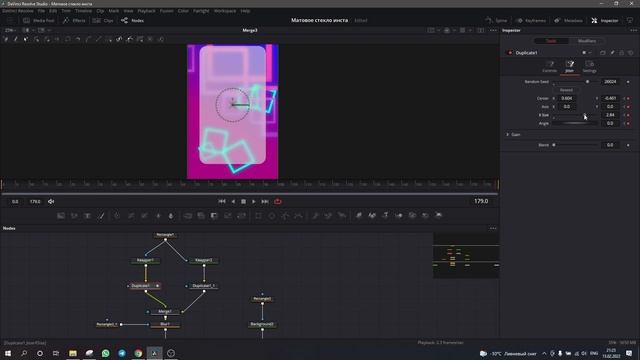Toggle Duplicate1 enable switch in Inspector
The height and width of the screenshot is (360, 640).
[509, 53]
